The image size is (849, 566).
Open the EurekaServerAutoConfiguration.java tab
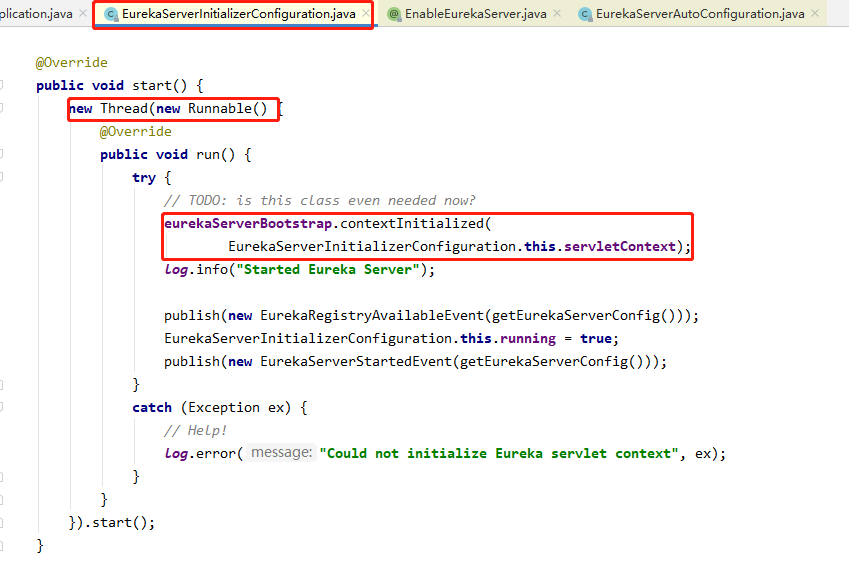click(700, 14)
